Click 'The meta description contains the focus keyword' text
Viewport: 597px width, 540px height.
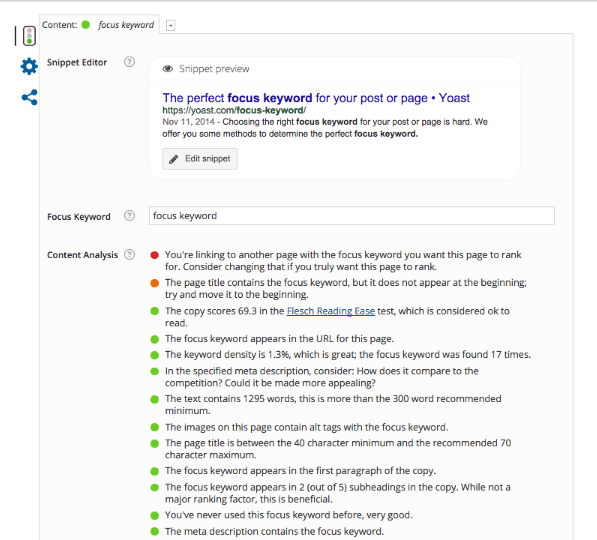(x=275, y=531)
